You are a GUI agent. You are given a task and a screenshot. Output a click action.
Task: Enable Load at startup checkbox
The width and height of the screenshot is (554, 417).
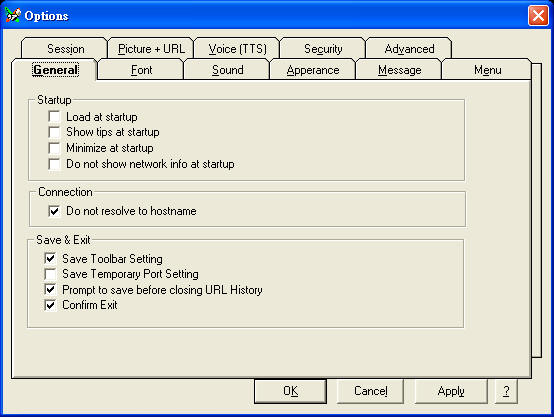point(54,117)
